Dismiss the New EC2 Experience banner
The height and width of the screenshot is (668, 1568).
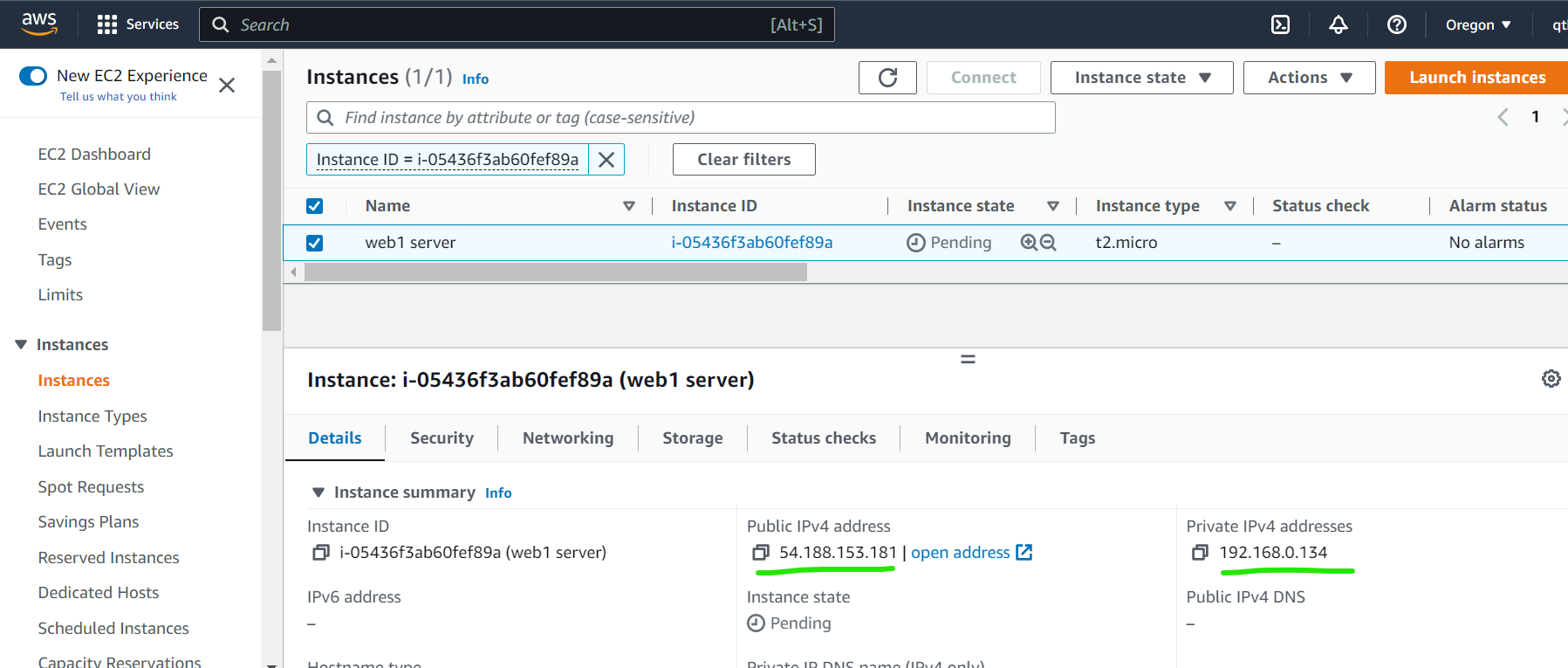227,85
